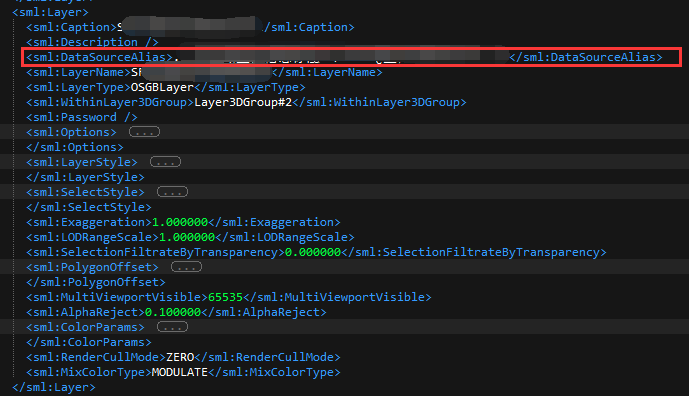Click the LODRangeScale value 1.000000

click(187, 237)
